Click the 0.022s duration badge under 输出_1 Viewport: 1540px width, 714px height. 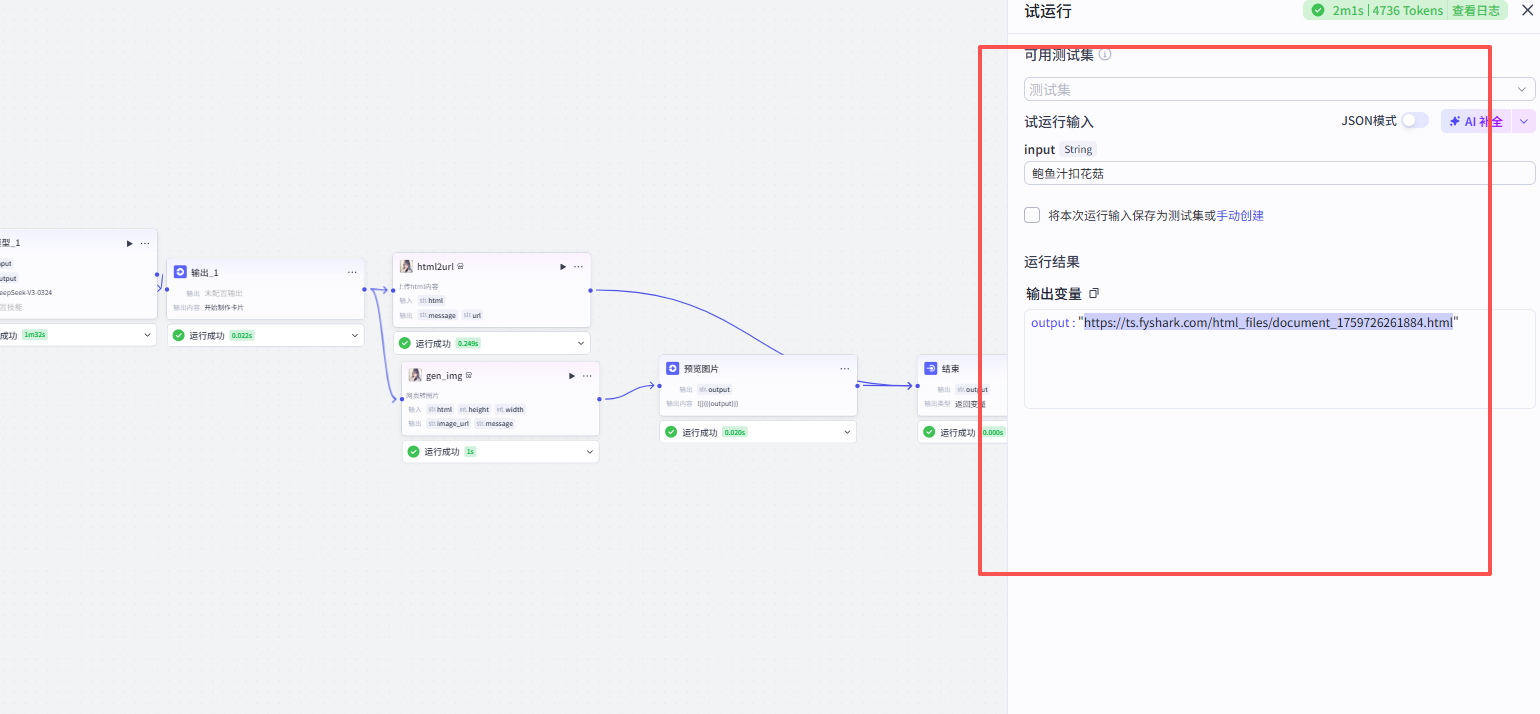click(x=242, y=336)
